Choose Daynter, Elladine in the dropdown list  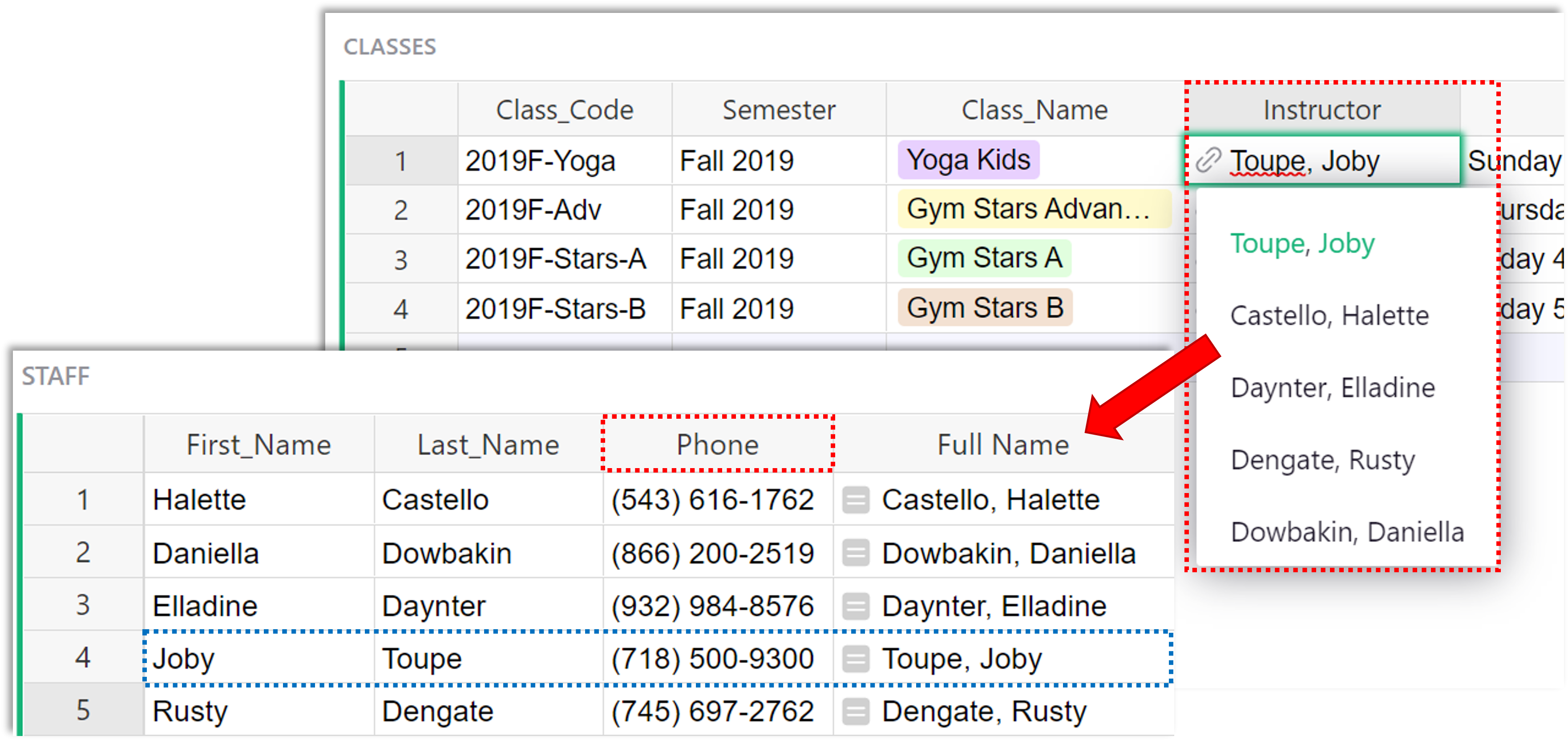[x=1333, y=388]
